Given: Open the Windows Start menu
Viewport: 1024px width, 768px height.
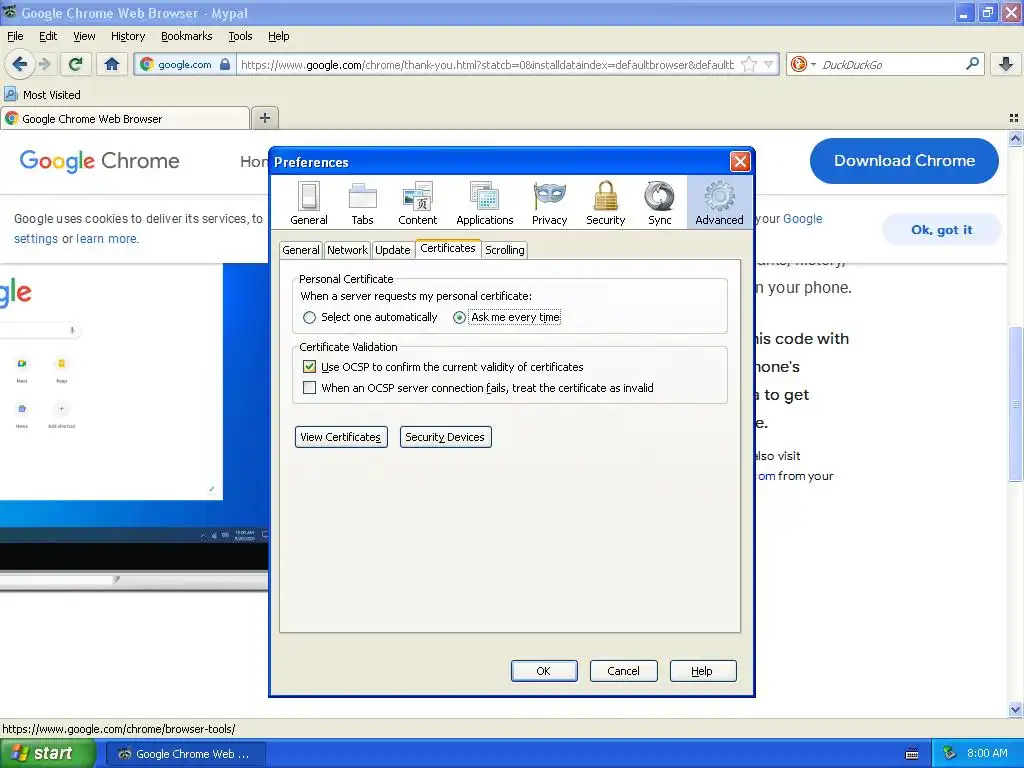Looking at the screenshot, I should pyautogui.click(x=48, y=754).
